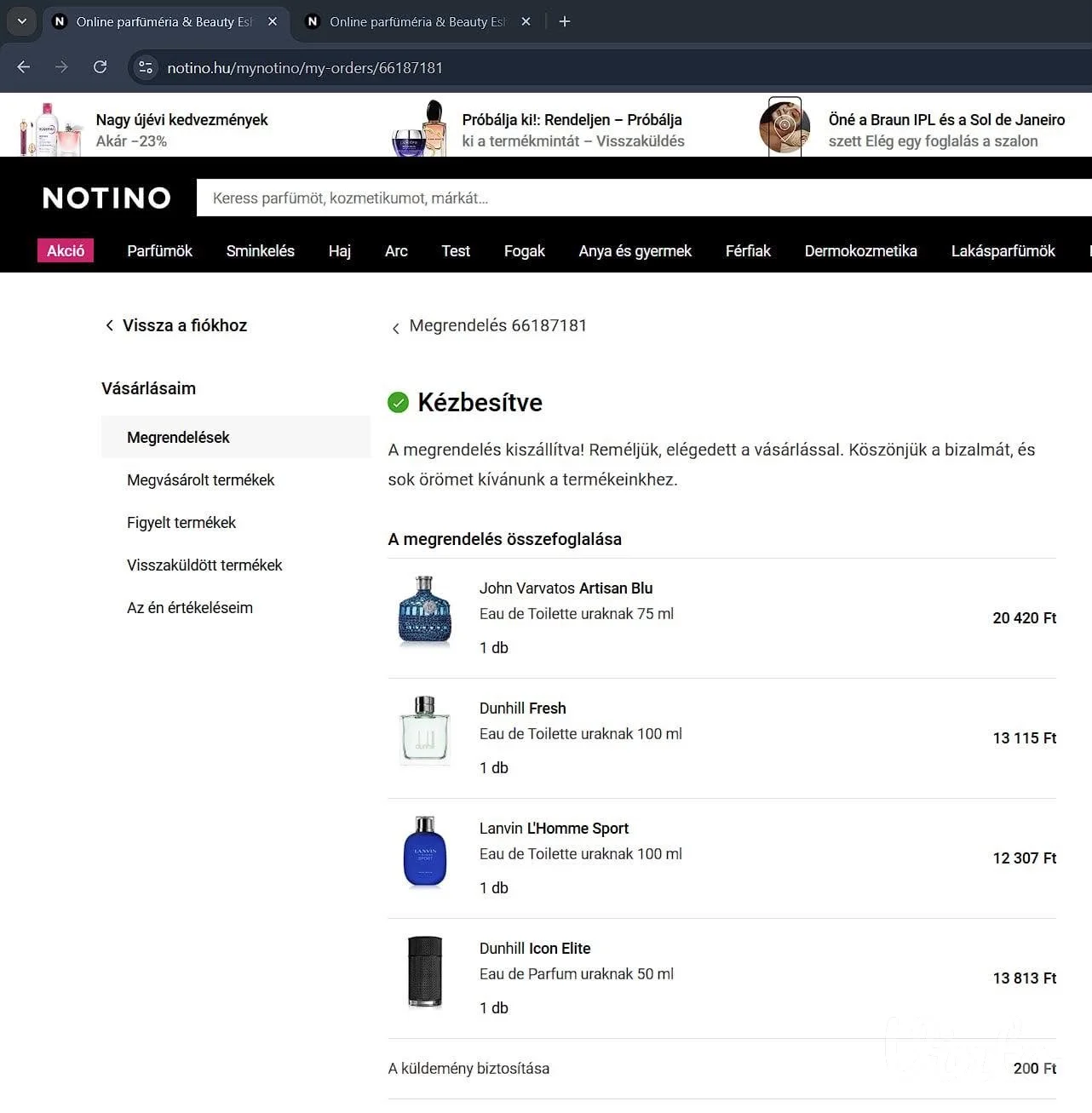Focus the Keress parfümöt search field
The width and height of the screenshot is (1092, 1113).
[644, 198]
